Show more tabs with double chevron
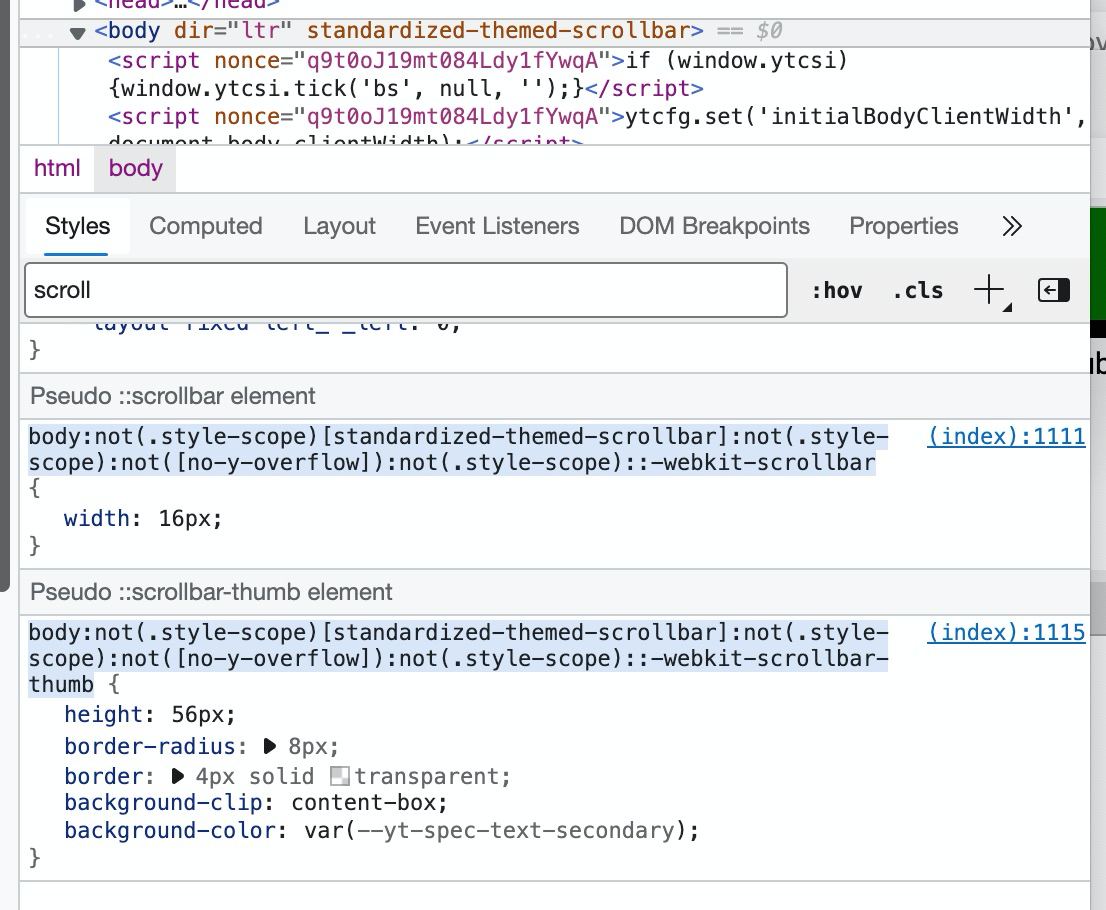Viewport: 1106px width, 910px height. point(1012,226)
